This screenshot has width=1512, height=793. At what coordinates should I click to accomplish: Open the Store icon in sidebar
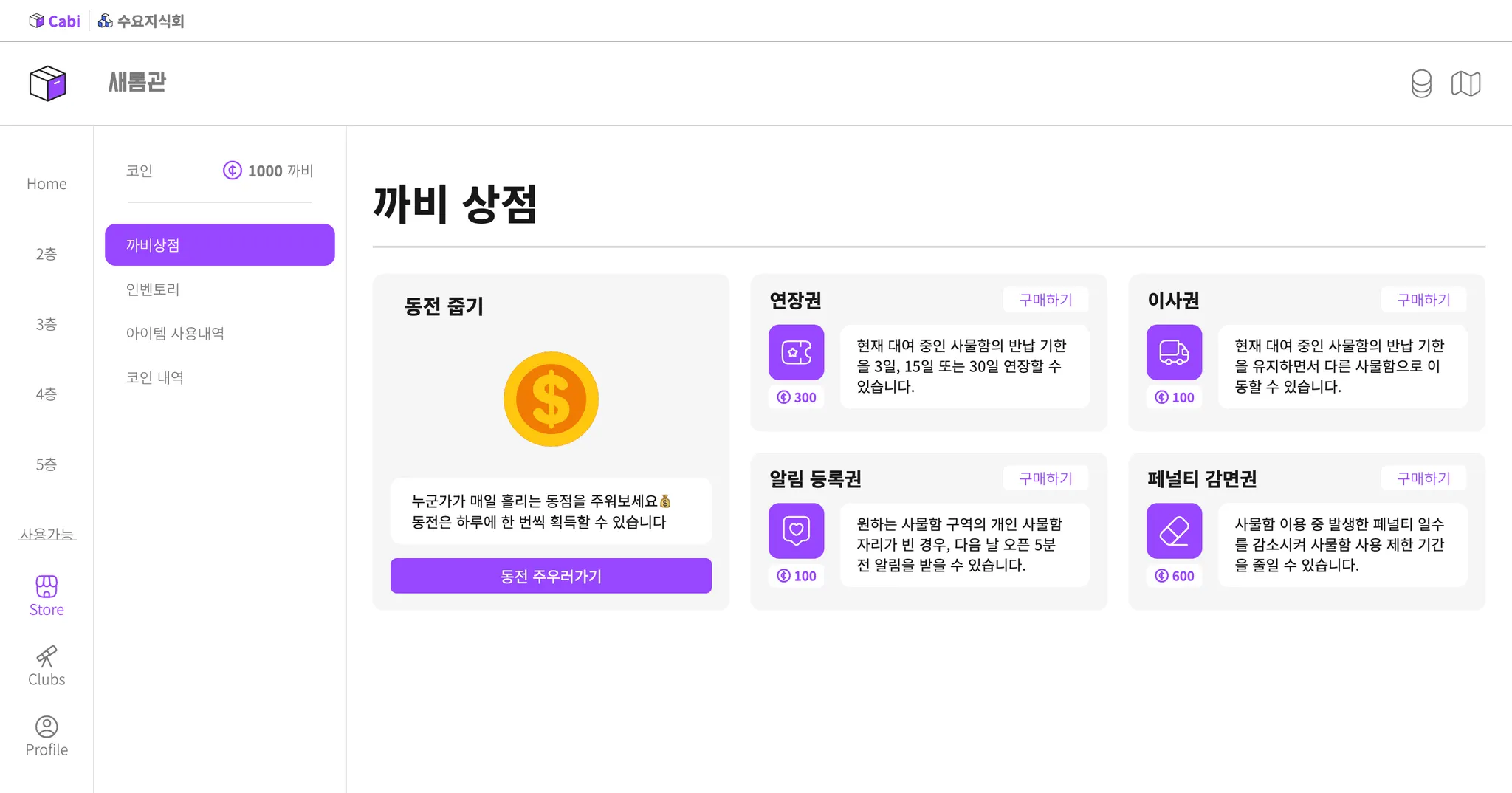click(47, 587)
